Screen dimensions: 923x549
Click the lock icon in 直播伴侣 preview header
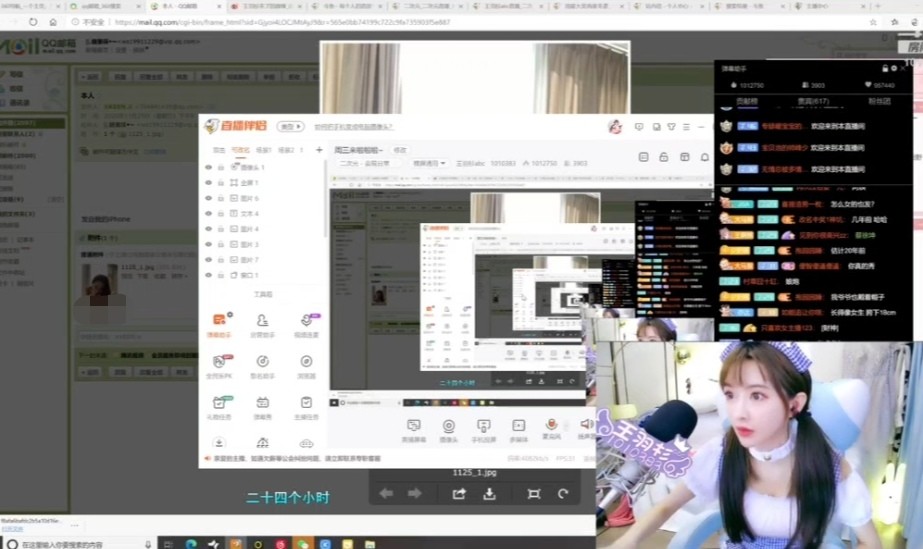[663, 157]
